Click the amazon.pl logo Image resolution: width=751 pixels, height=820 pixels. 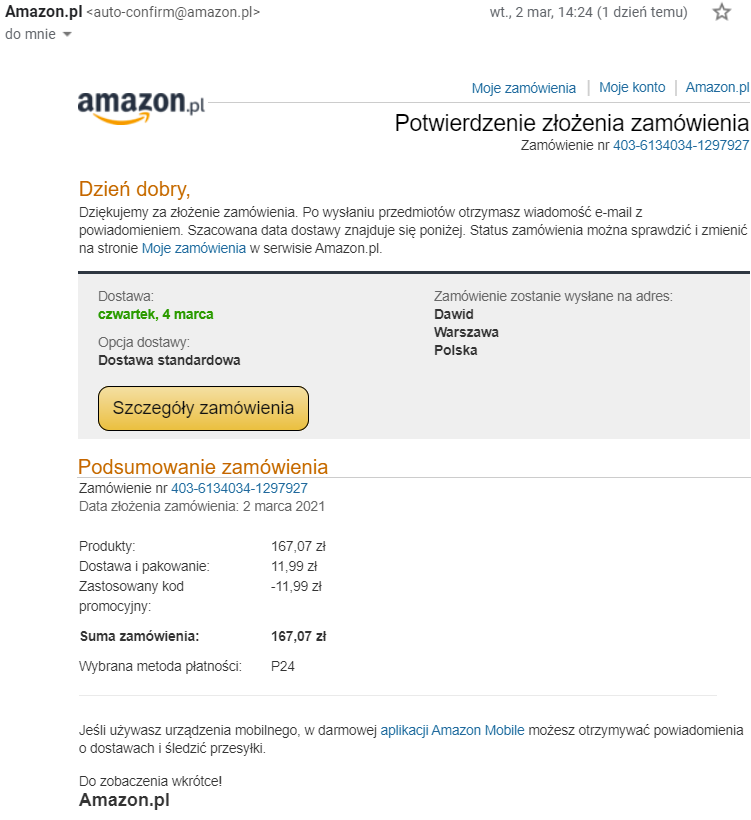pyautogui.click(x=141, y=106)
